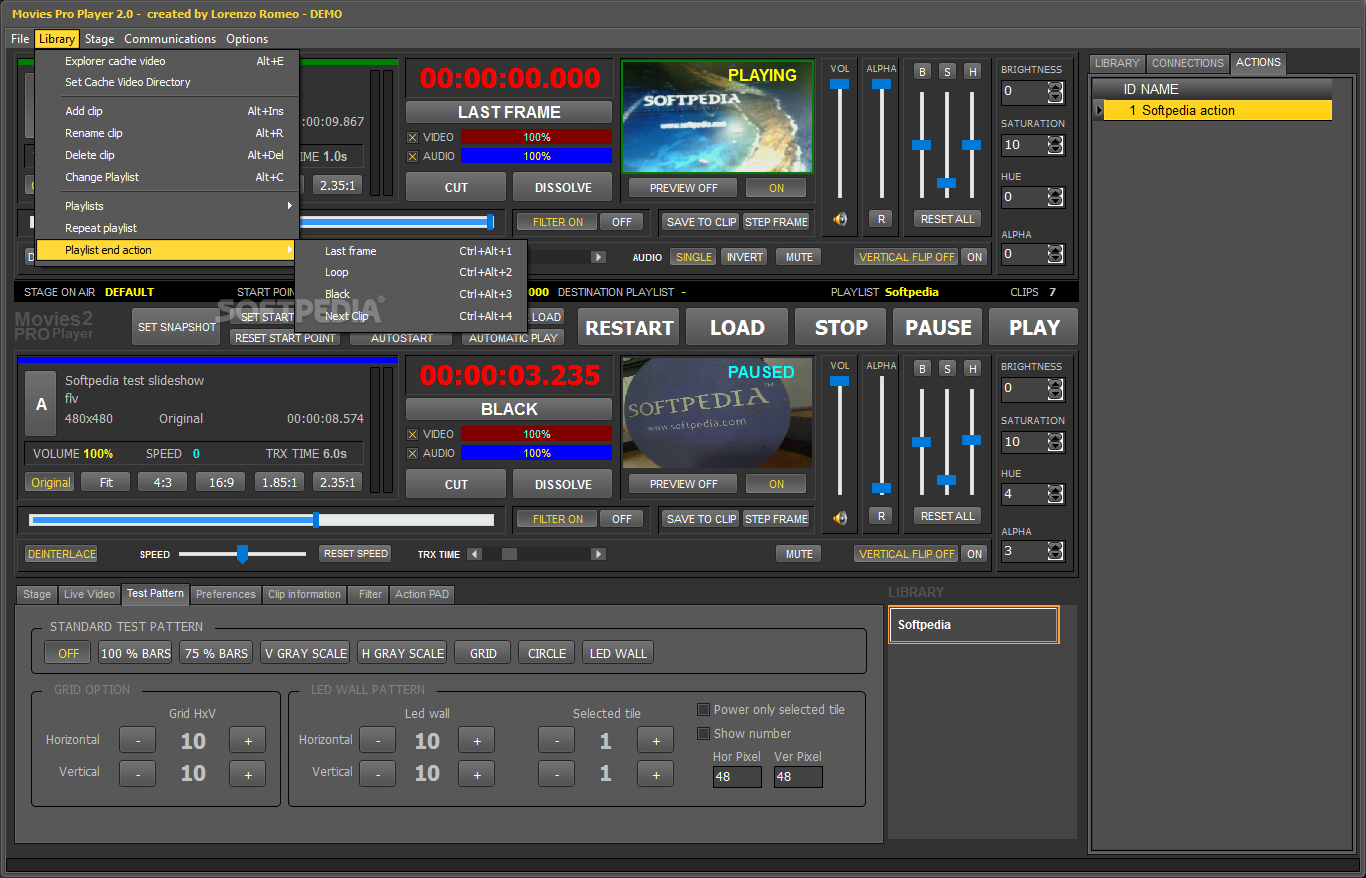Click the LED WALL pattern button
This screenshot has width=1366, height=878.
(618, 653)
